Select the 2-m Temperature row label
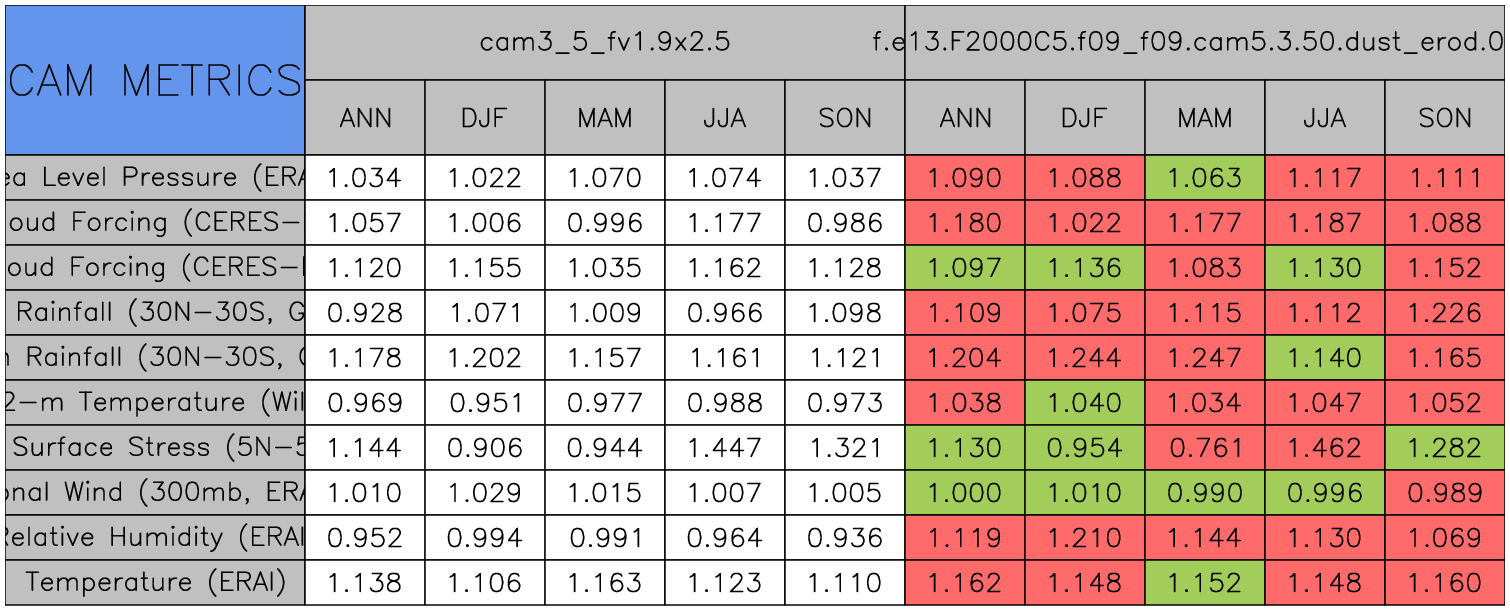The image size is (1510, 611). [x=155, y=402]
